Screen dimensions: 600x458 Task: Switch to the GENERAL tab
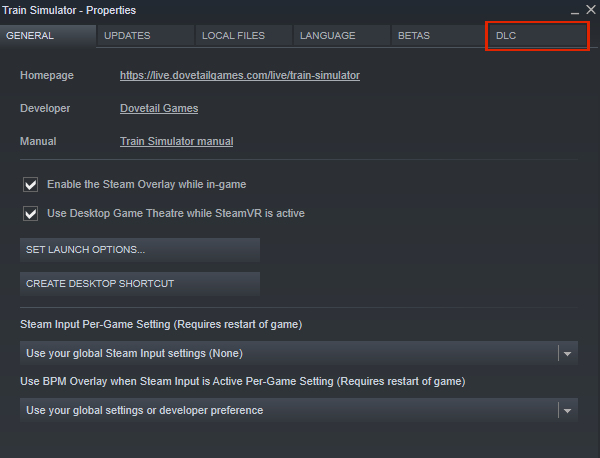pos(48,36)
